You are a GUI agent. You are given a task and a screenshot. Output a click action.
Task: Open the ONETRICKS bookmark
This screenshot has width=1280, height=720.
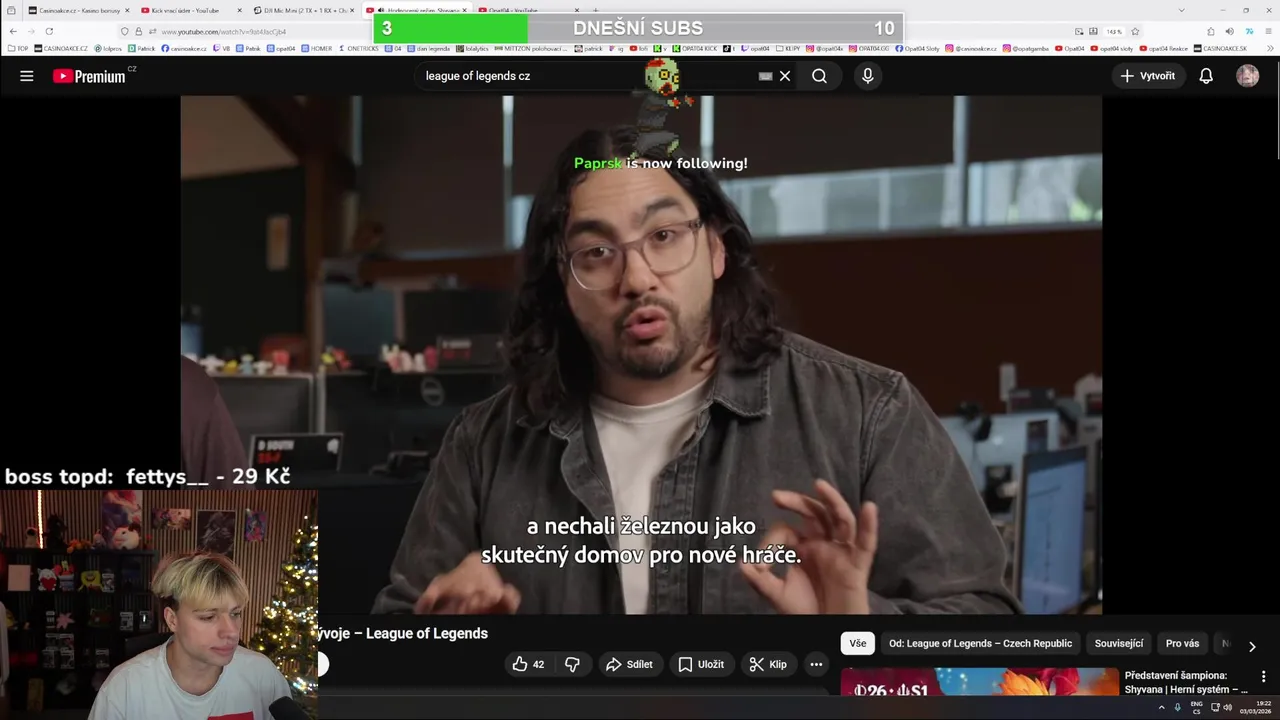[359, 48]
